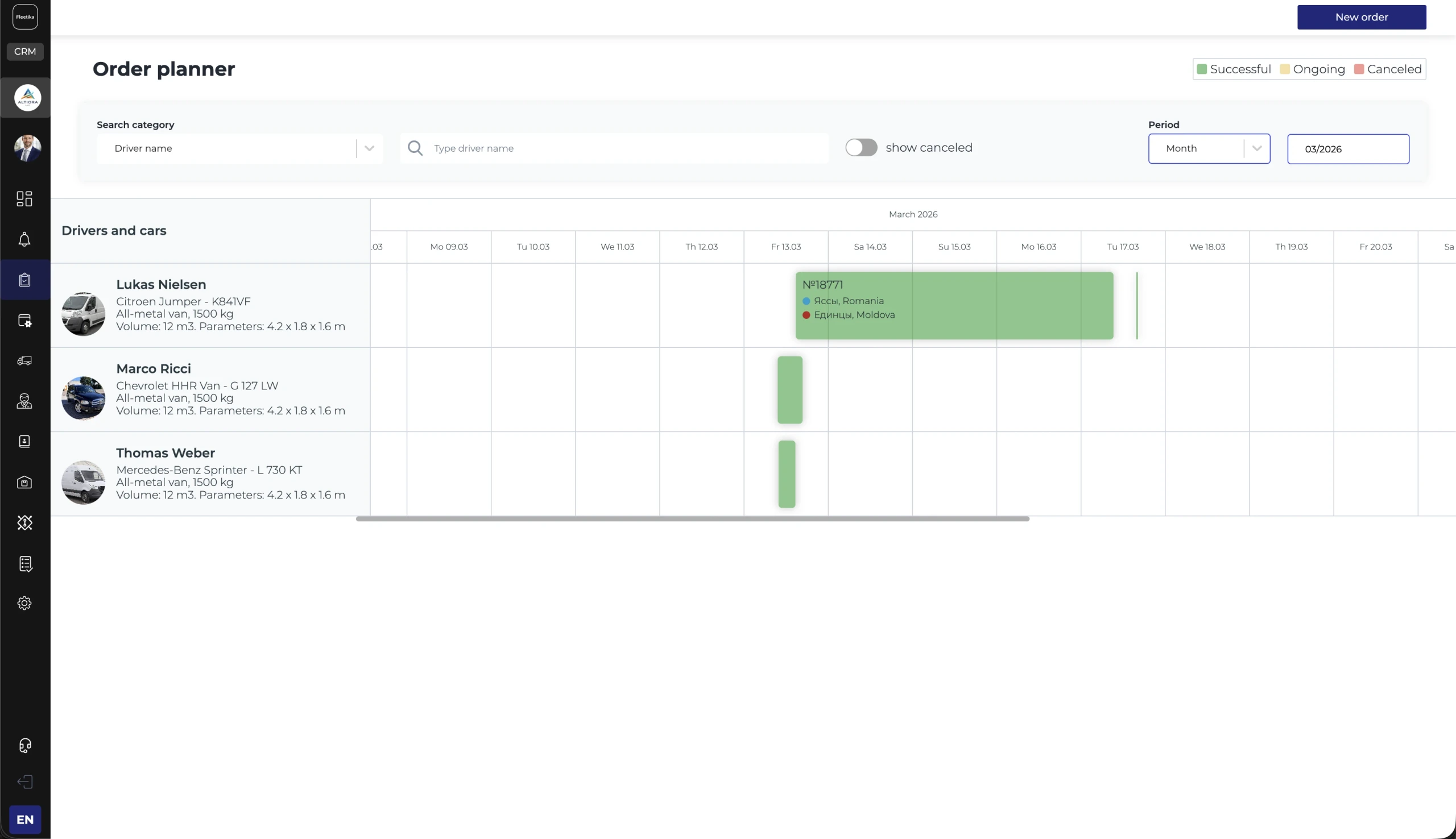Open order №18771 bar
The image size is (1456, 839).
(954, 305)
